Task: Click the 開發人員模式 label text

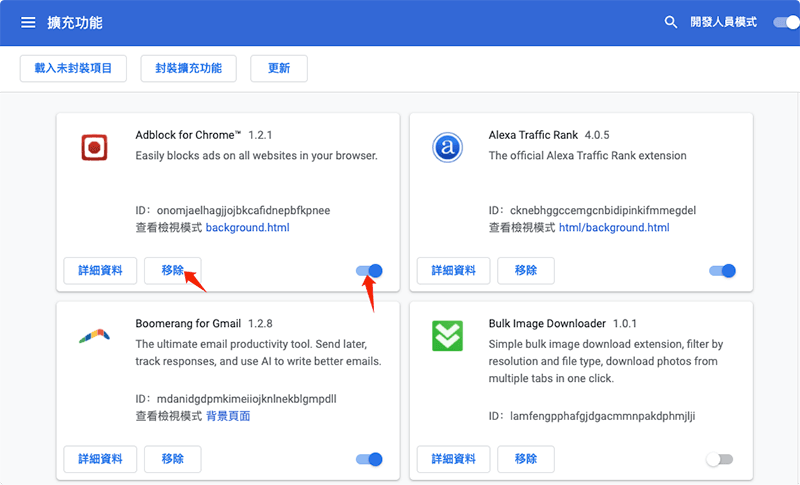Action: pyautogui.click(x=723, y=22)
